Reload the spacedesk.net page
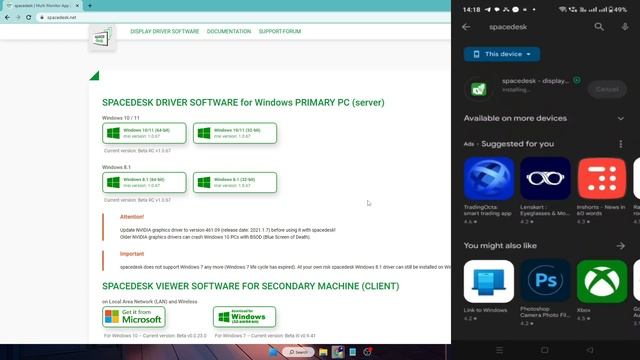Viewport: 640px width, 360px height. (29, 18)
